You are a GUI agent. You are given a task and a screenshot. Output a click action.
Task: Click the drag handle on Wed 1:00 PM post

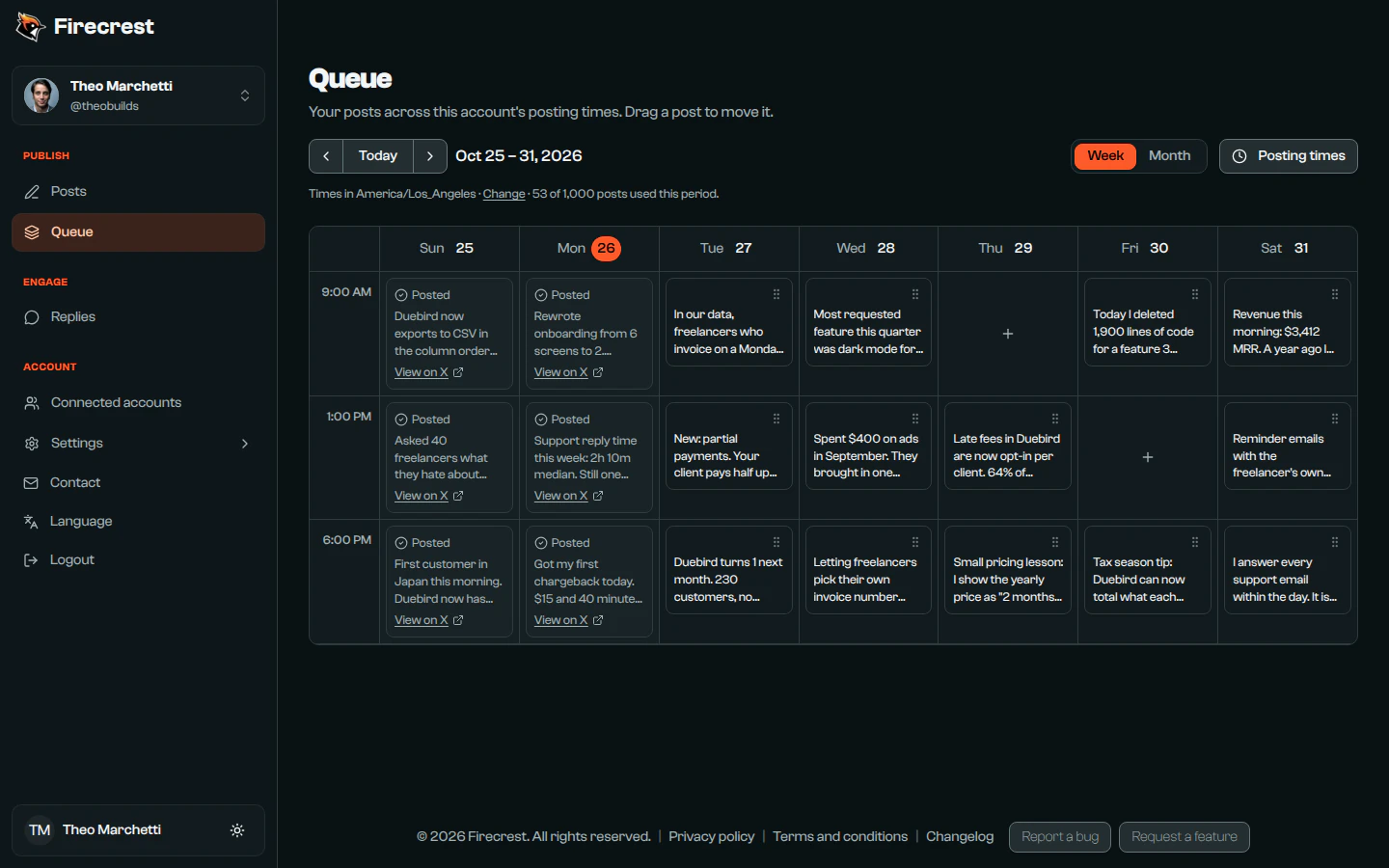[x=915, y=420]
